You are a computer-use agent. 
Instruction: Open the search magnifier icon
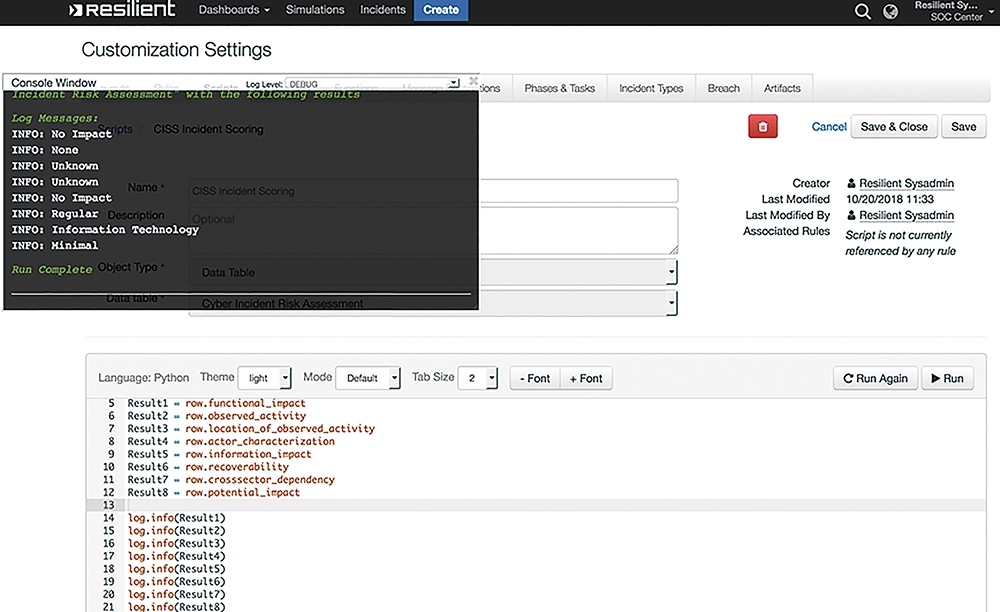[x=862, y=11]
